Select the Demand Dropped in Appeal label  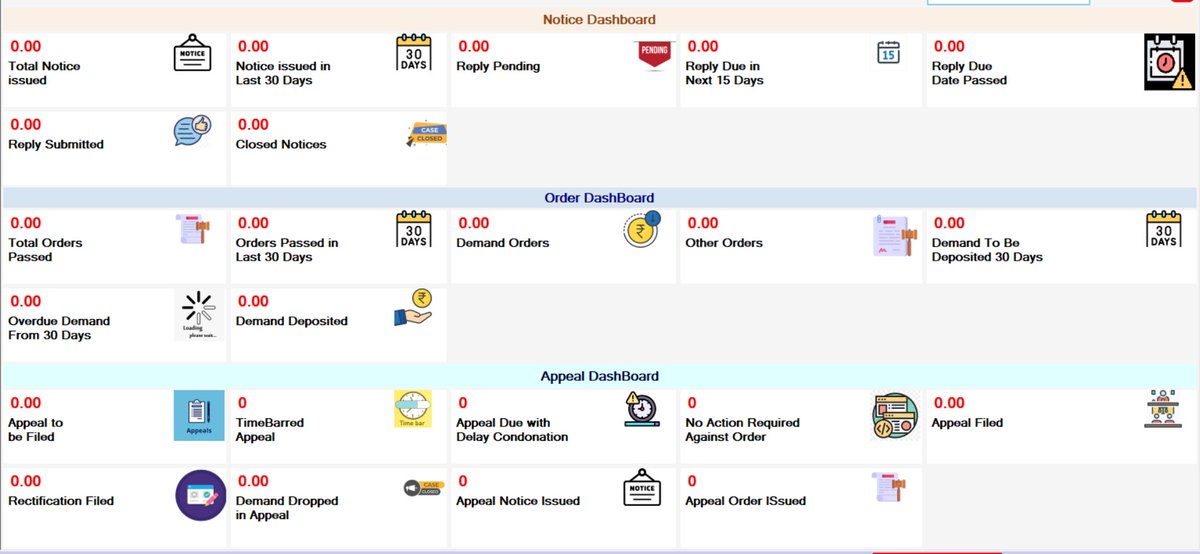[287, 508]
